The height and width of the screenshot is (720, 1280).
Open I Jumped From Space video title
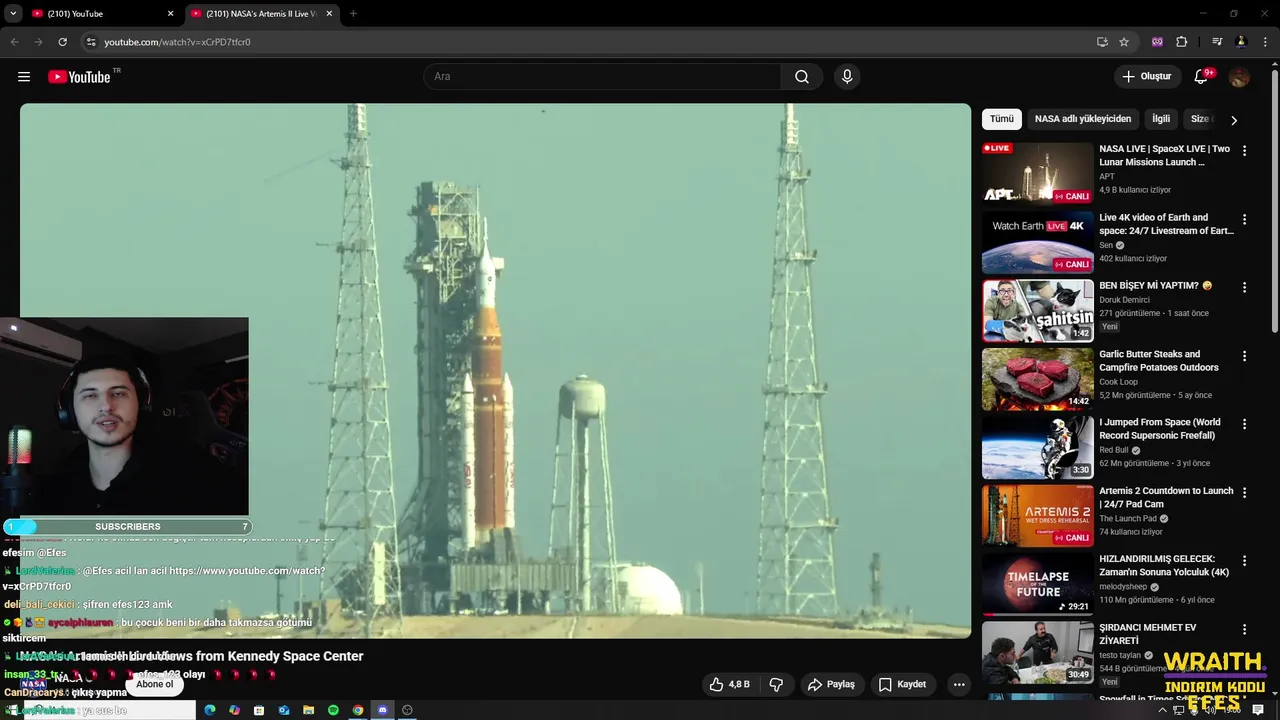pyautogui.click(x=1160, y=429)
